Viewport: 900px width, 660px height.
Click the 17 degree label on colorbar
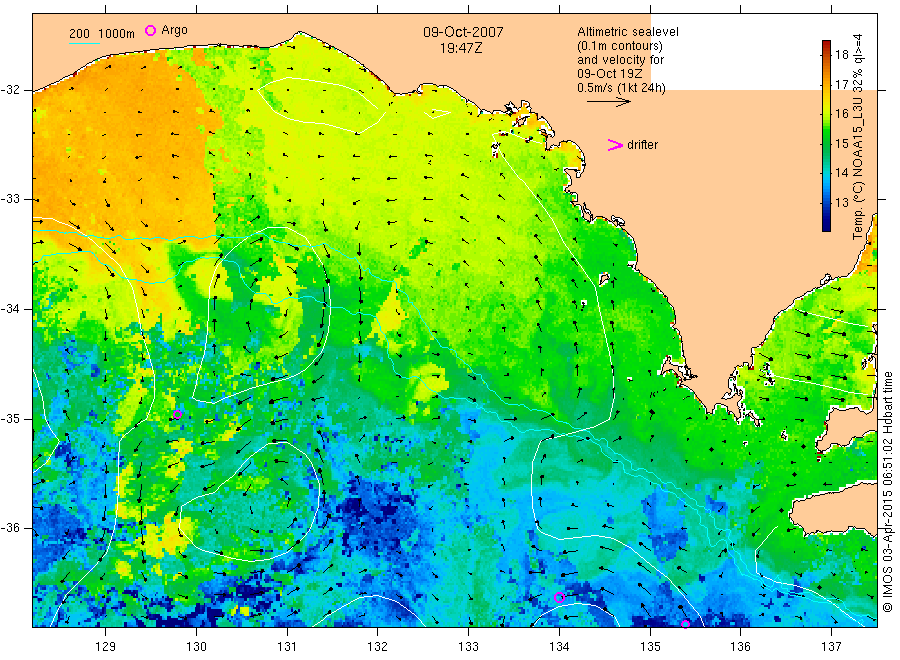(x=841, y=84)
